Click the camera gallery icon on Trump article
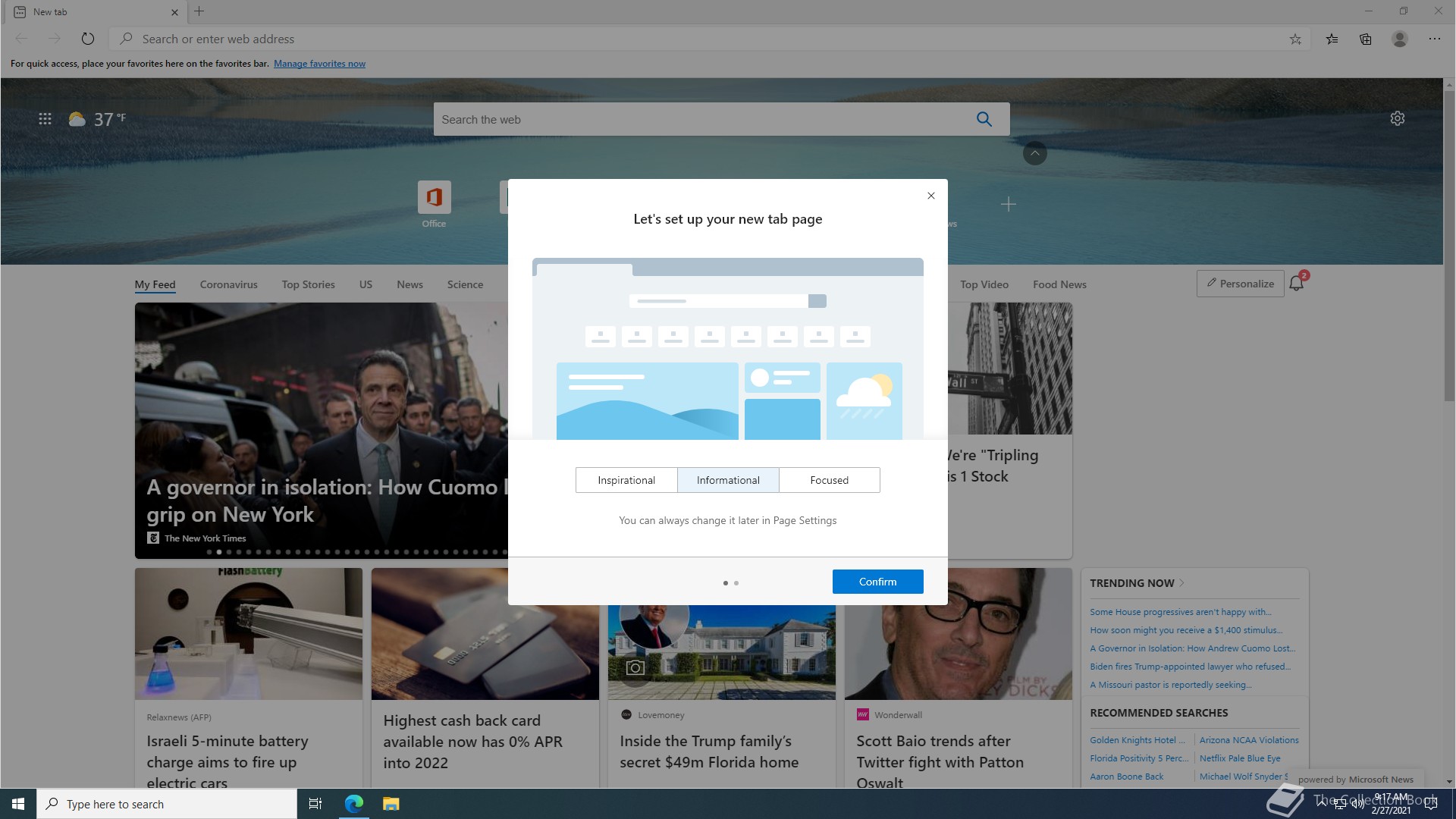This screenshot has width=1456, height=819. pos(635,667)
